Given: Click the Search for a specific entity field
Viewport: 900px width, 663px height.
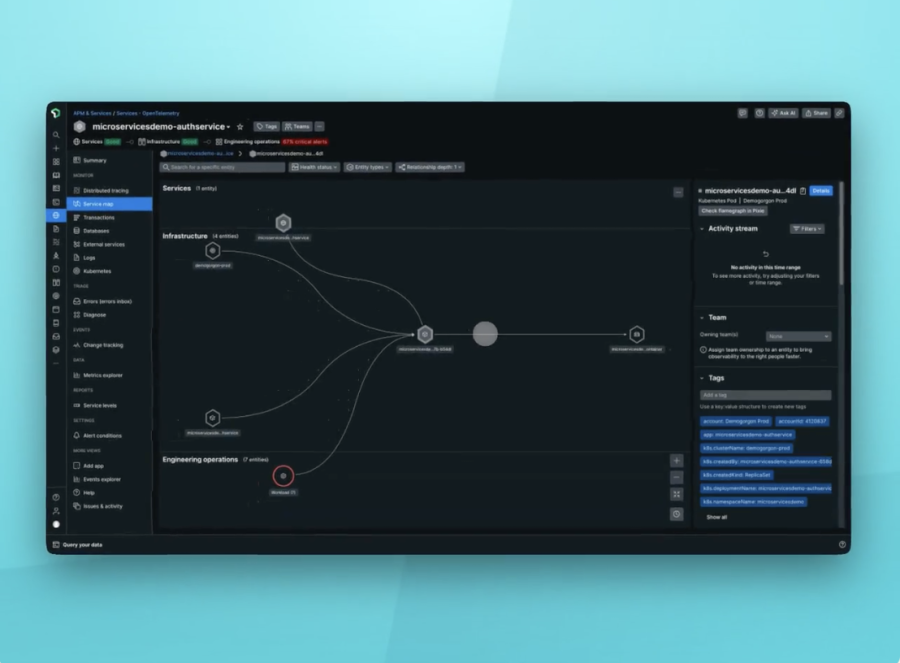Looking at the screenshot, I should coord(222,167).
